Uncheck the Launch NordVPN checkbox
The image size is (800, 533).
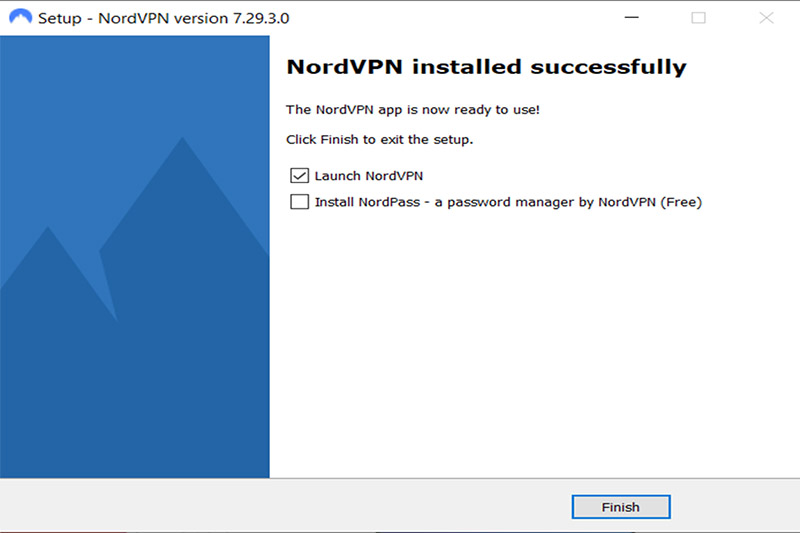point(299,175)
